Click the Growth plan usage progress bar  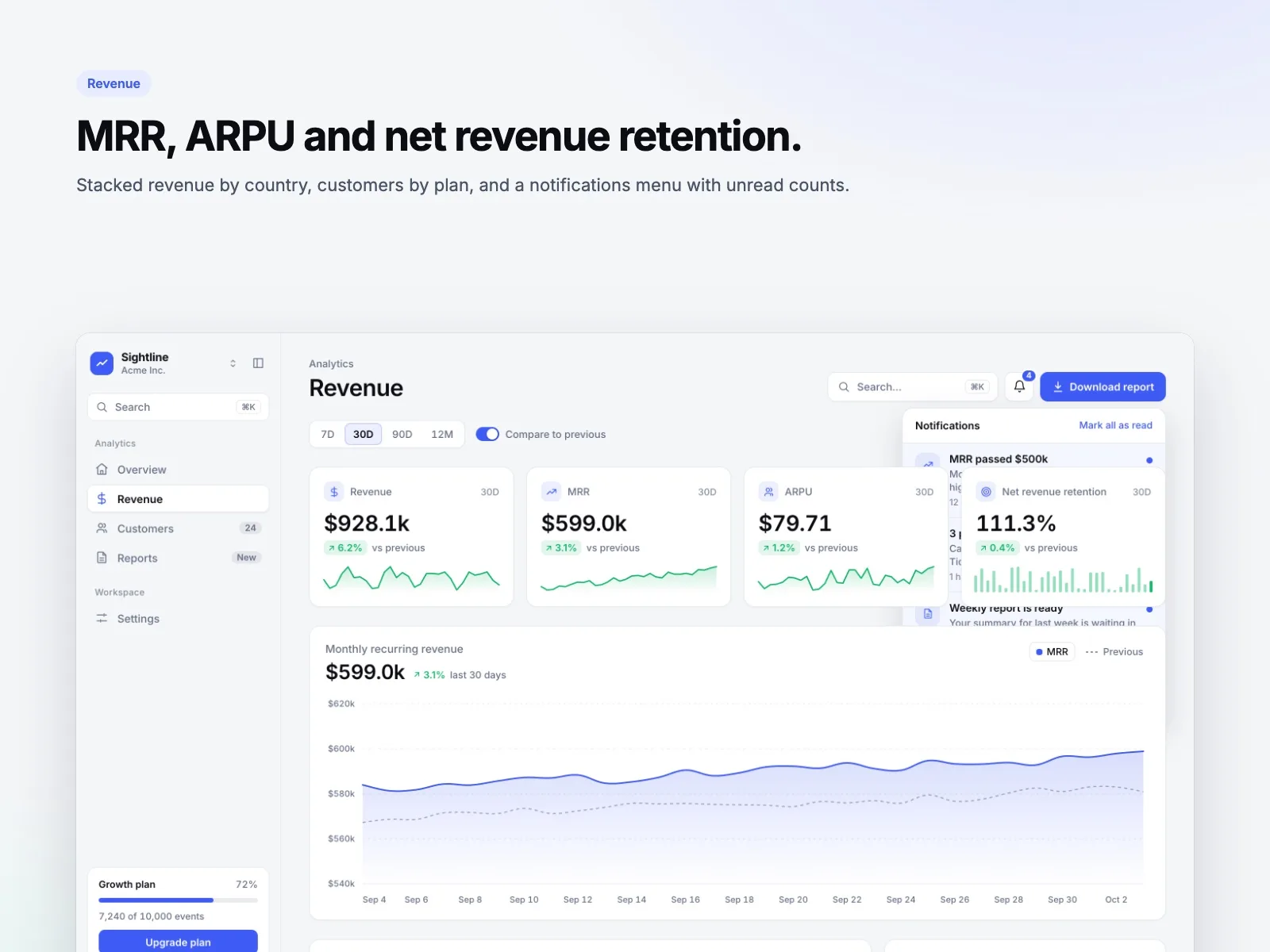pyautogui.click(x=178, y=900)
